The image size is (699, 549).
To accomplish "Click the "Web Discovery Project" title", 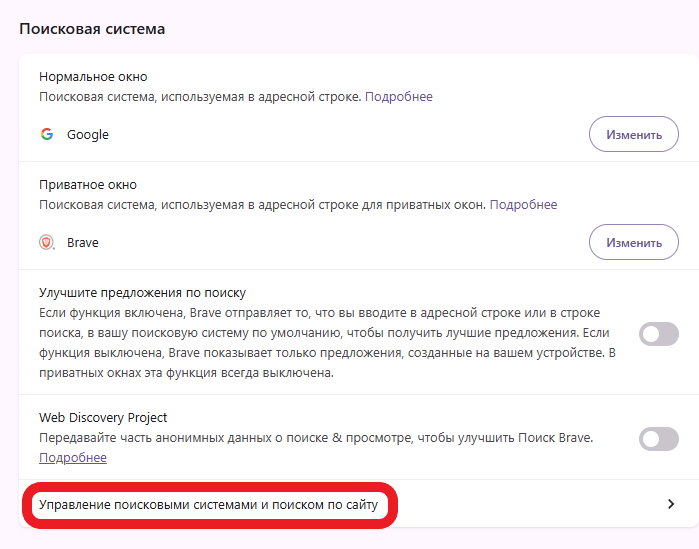I will pos(103,418).
